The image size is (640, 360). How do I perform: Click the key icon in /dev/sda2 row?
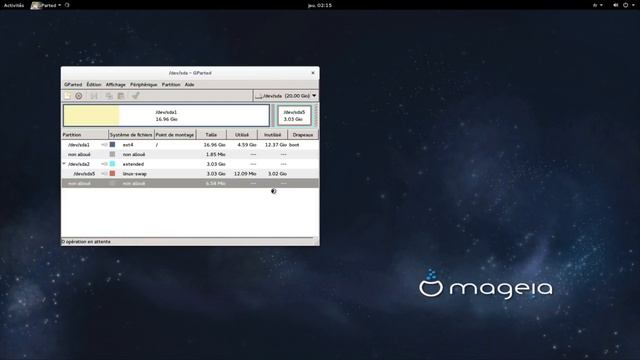click(104, 164)
